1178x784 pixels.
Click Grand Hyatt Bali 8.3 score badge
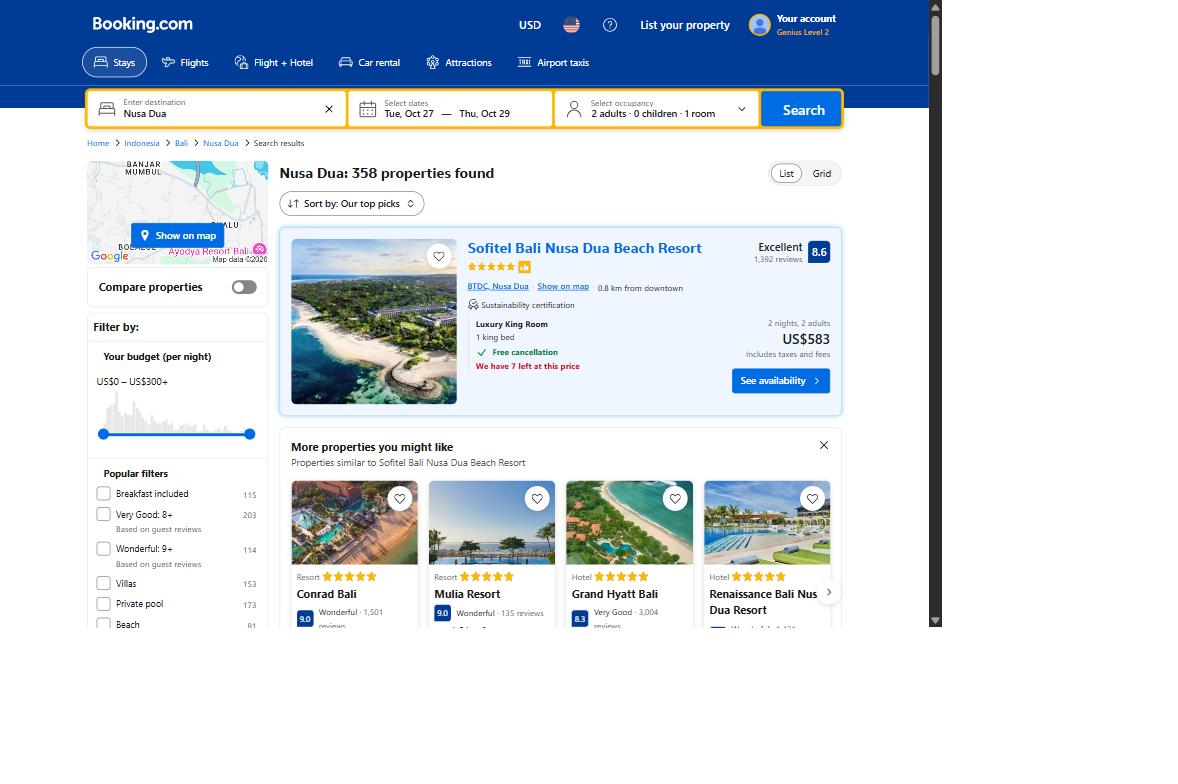pyautogui.click(x=580, y=620)
